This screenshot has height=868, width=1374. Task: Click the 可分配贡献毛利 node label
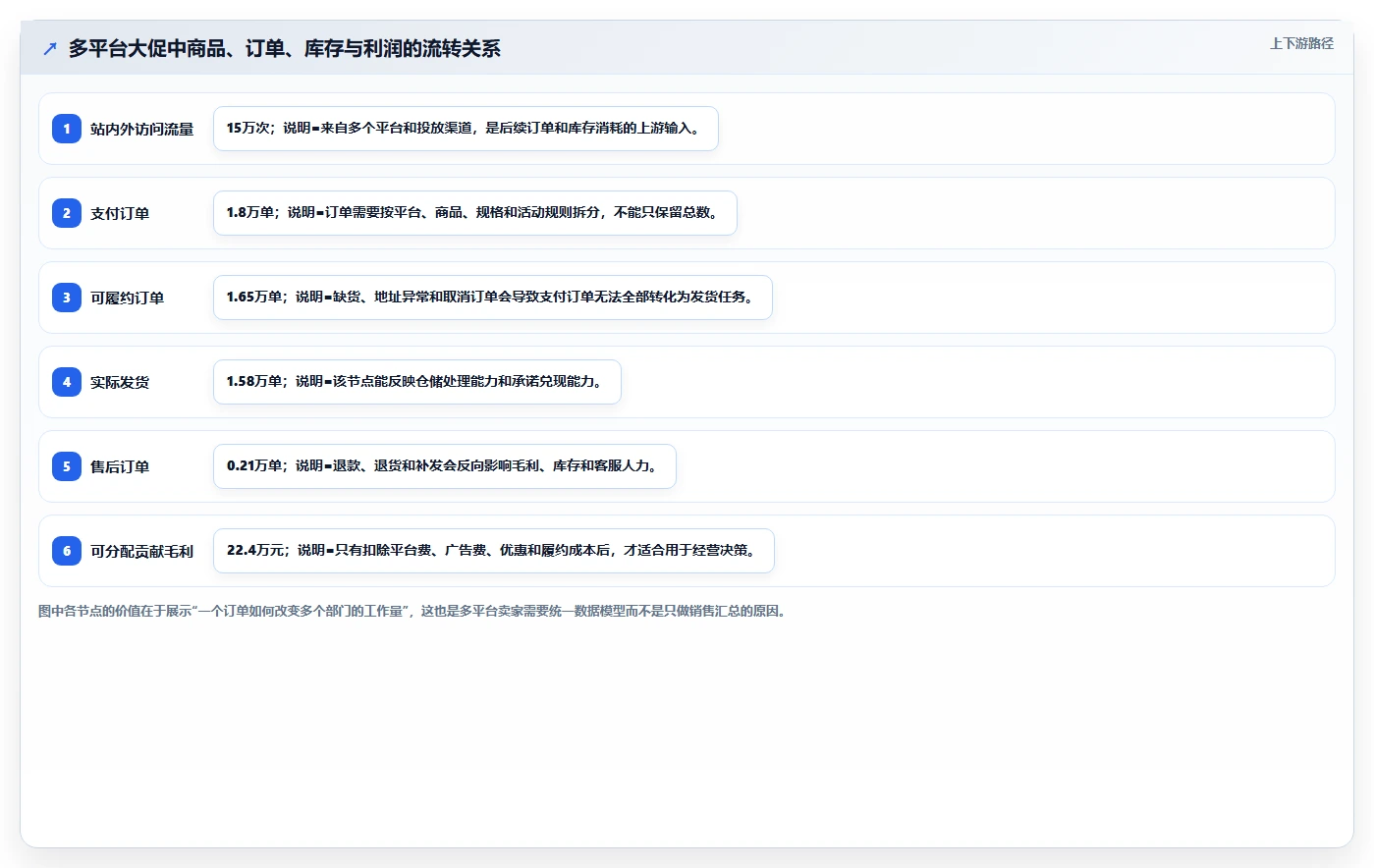pyautogui.click(x=142, y=551)
